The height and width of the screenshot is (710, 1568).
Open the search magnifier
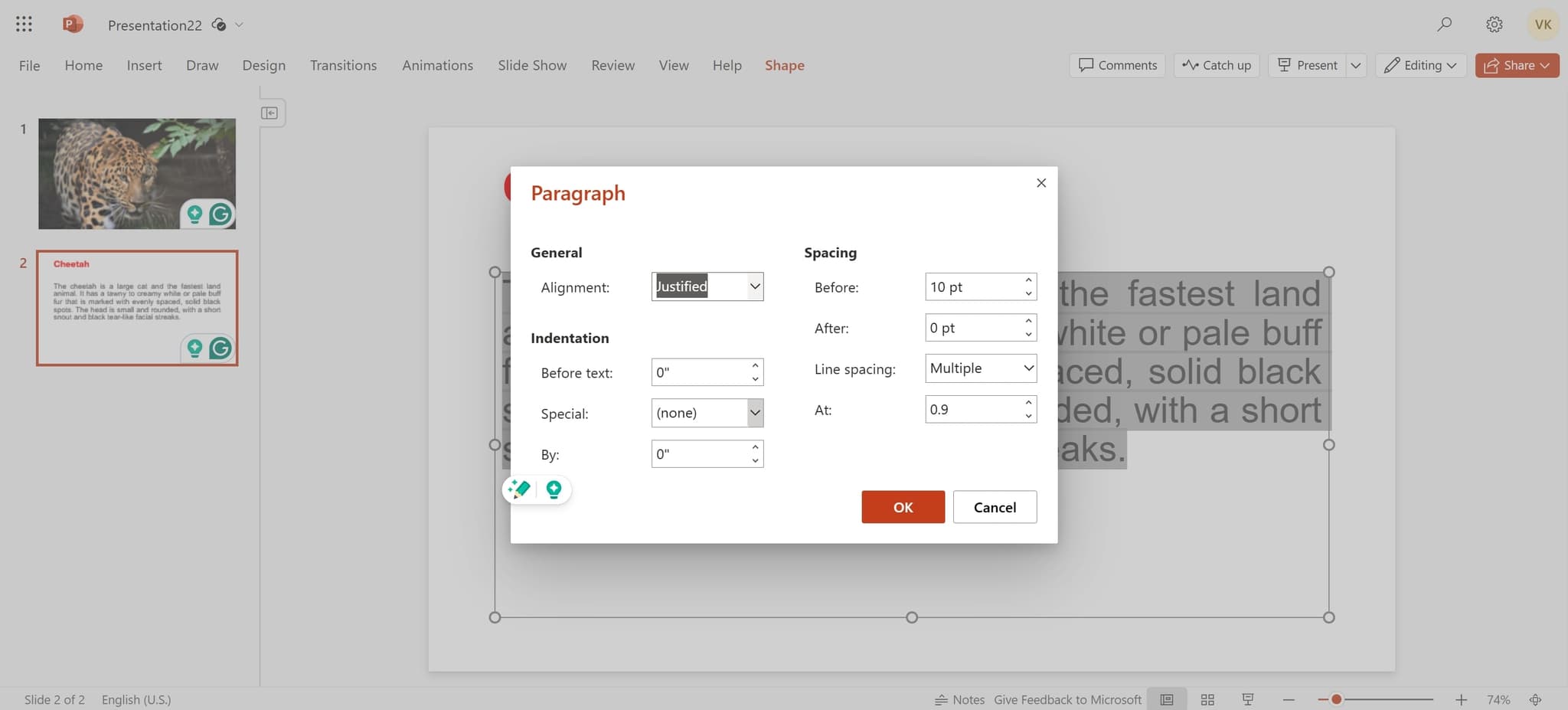coord(1444,24)
